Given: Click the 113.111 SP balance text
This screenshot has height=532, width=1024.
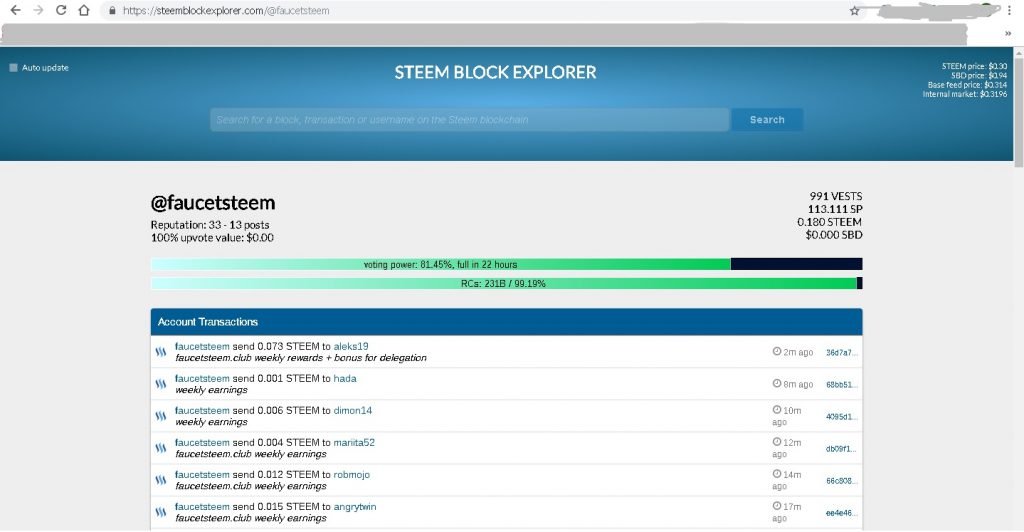Looking at the screenshot, I should tap(835, 209).
